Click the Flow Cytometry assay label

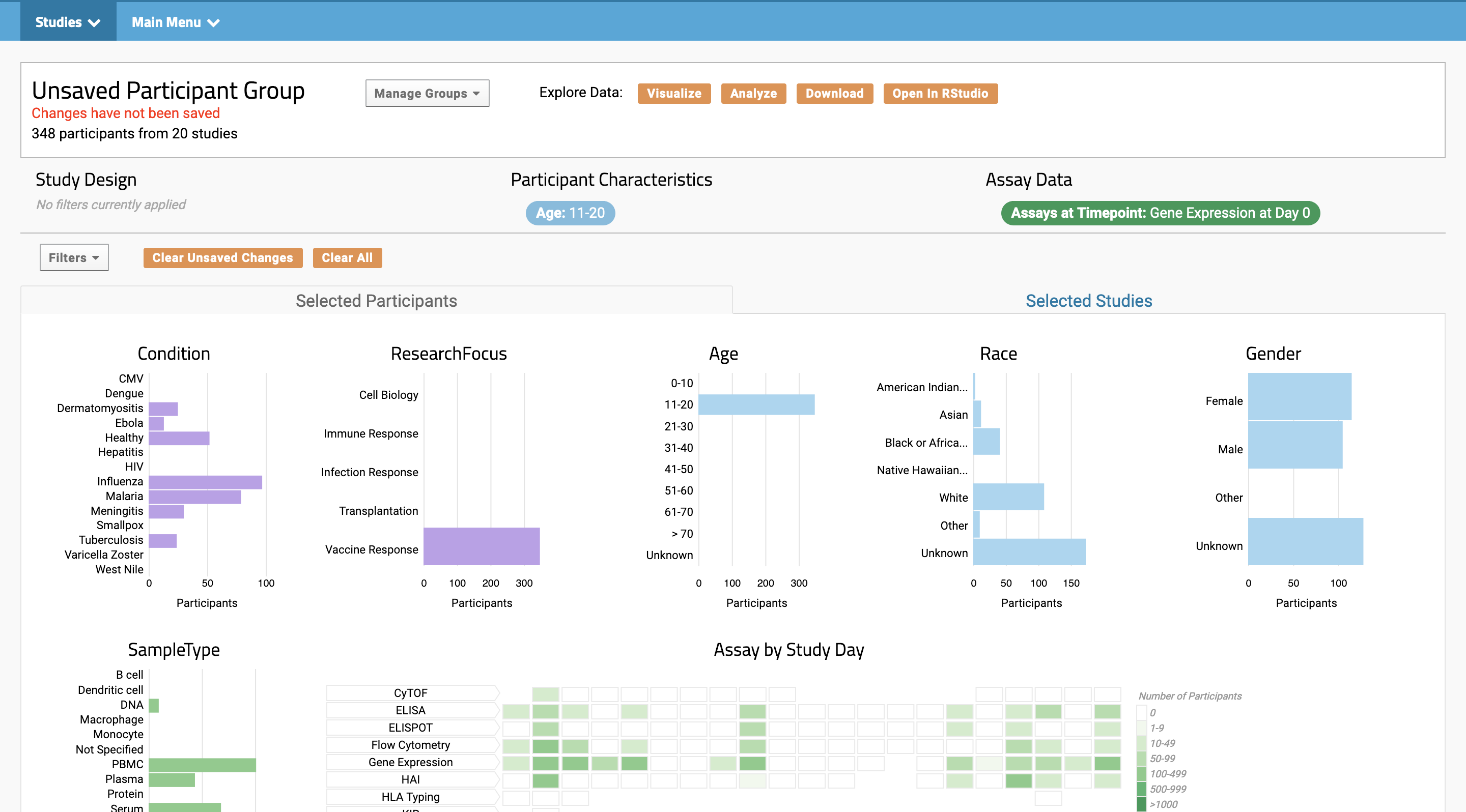pos(411,745)
